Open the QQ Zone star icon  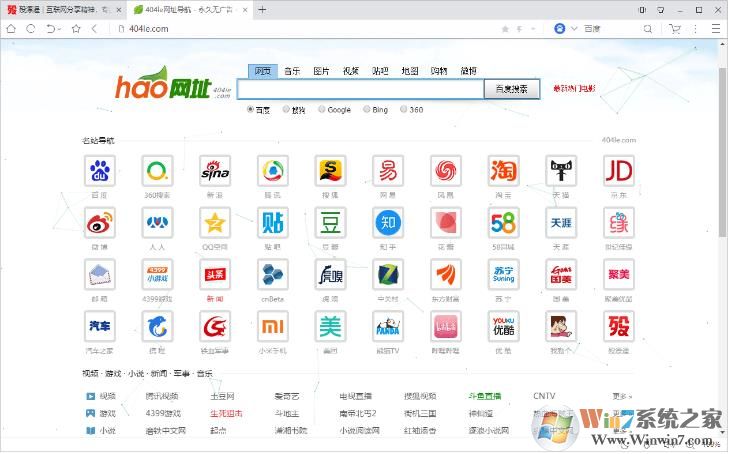pos(215,223)
